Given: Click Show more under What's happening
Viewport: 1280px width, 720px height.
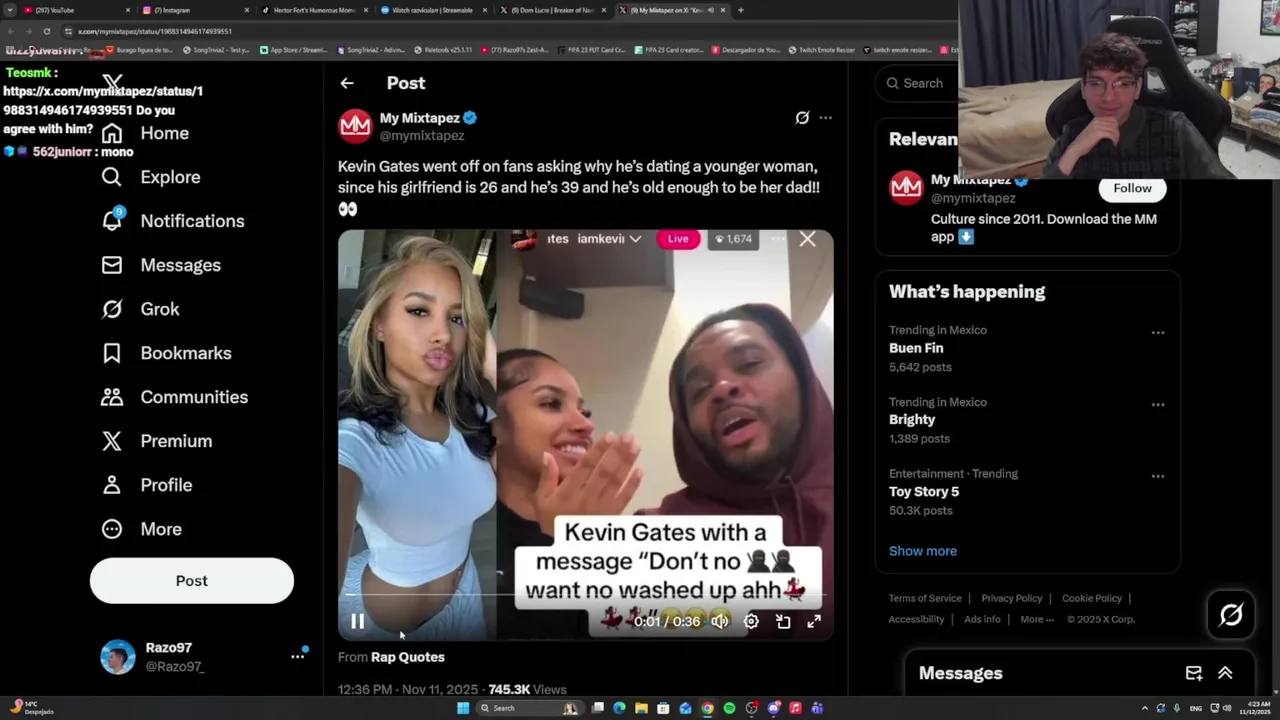Looking at the screenshot, I should (x=923, y=551).
